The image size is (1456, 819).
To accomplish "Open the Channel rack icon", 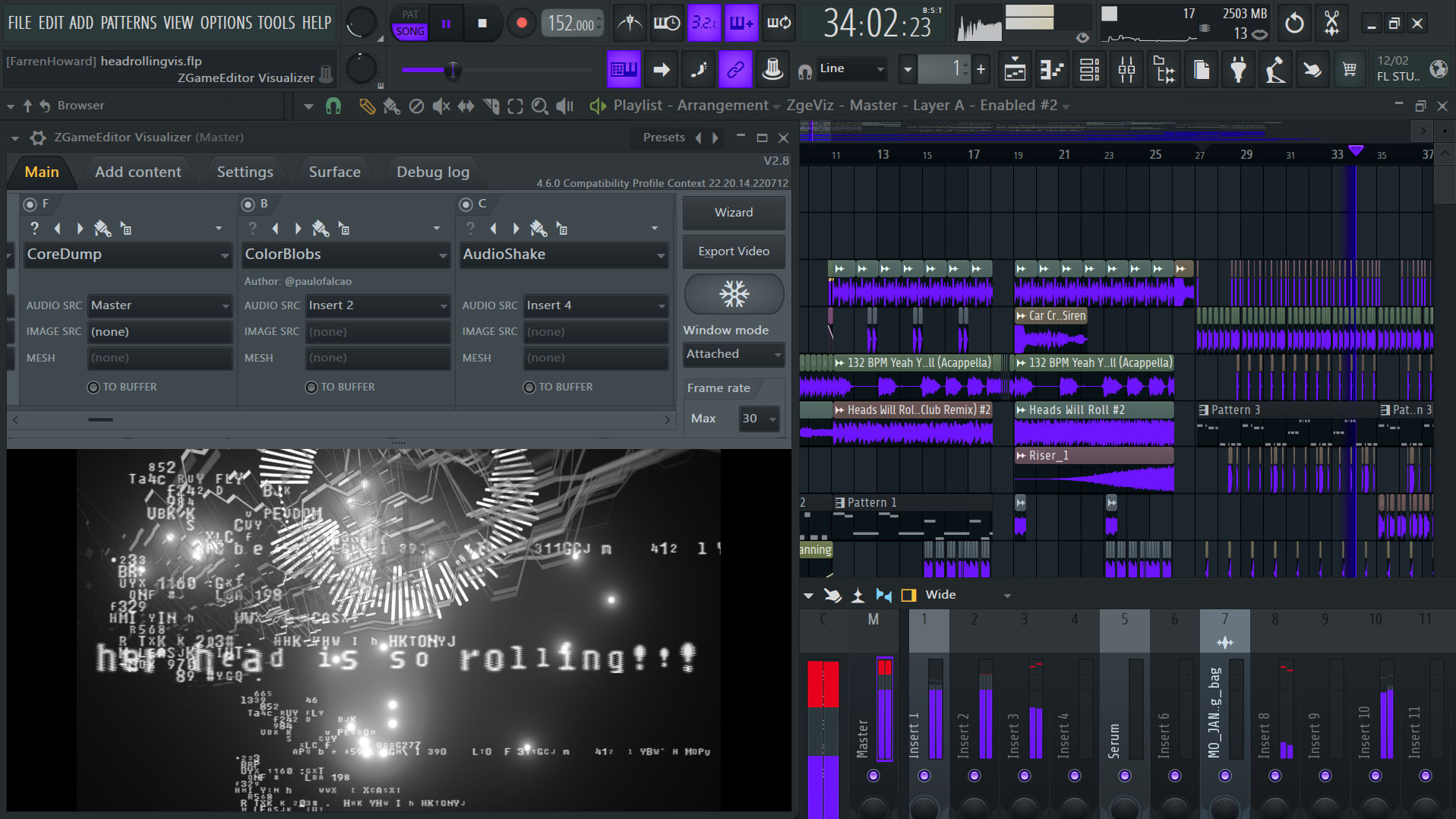I will click(1090, 70).
